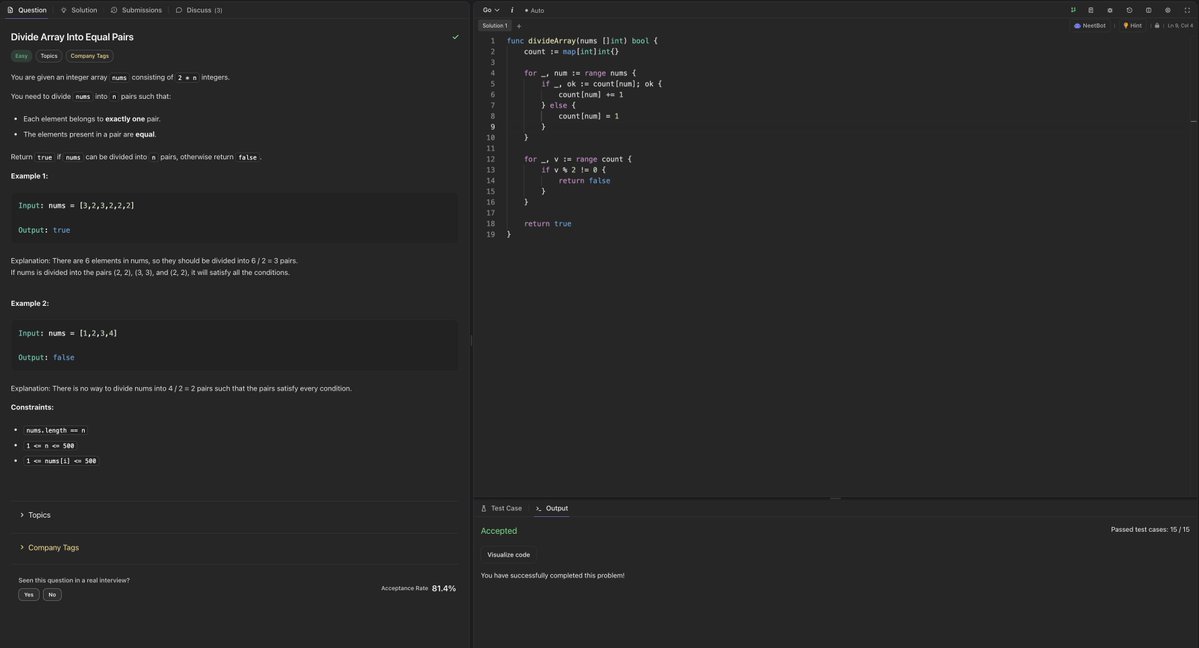This screenshot has height=648, width=1199.
Task: Open the NeetBot assistant
Action: pos(1090,25)
